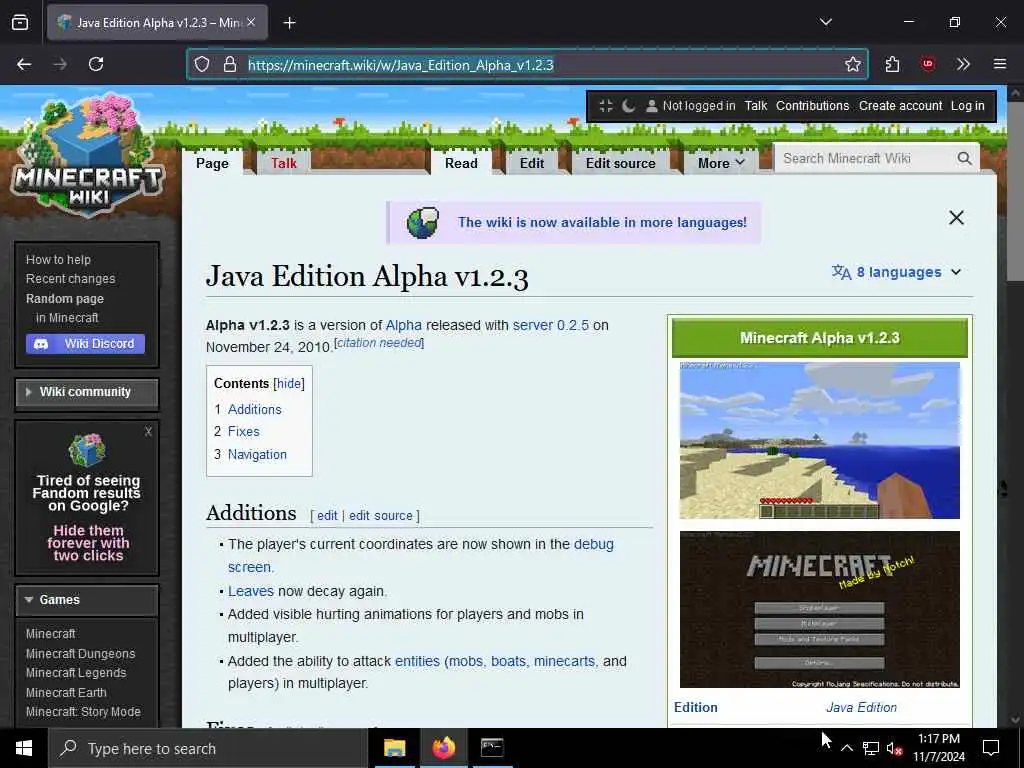Open the terminal window taskbar icon
1024x768 pixels.
[x=492, y=748]
